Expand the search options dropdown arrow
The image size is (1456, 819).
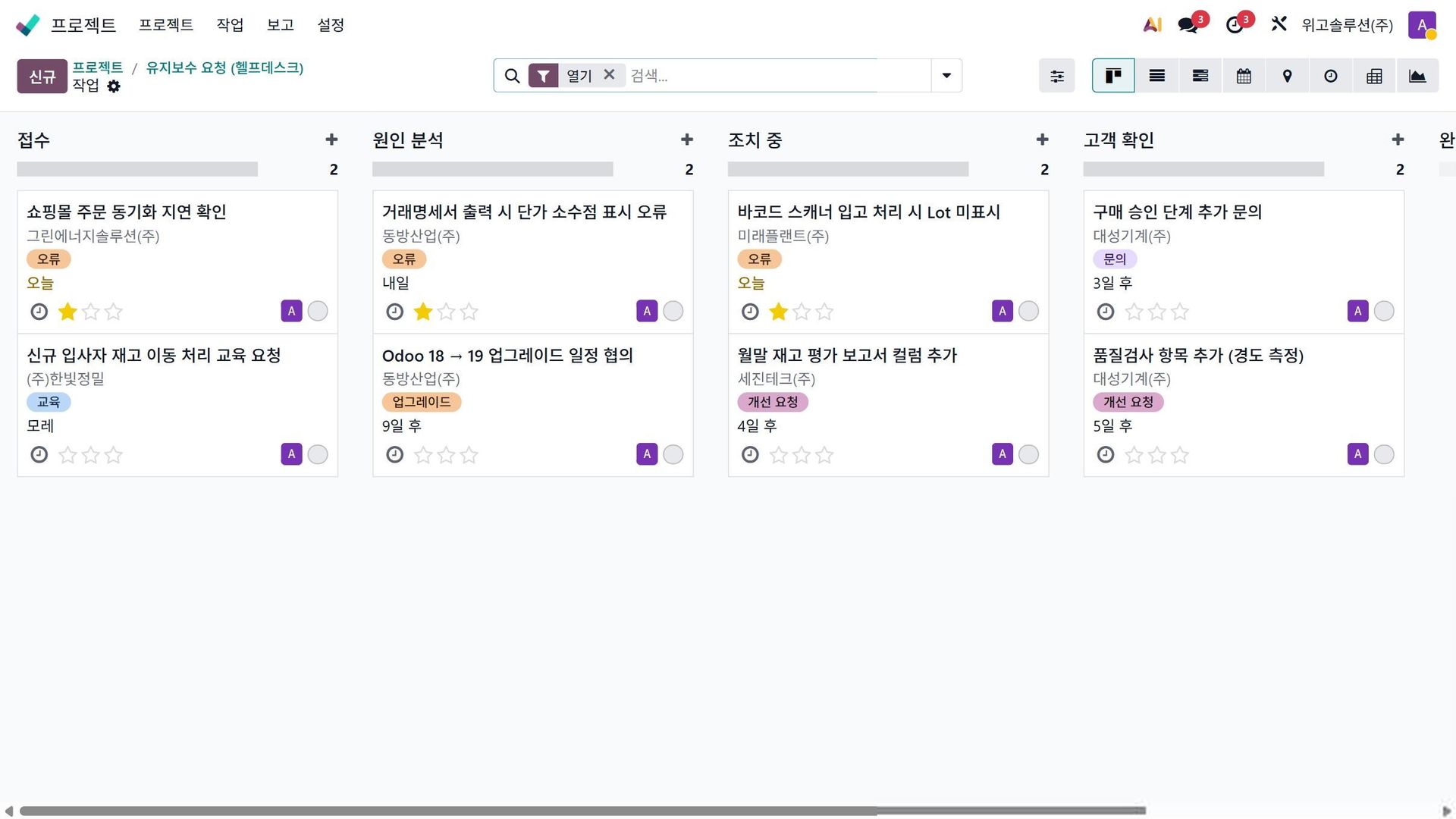(946, 76)
